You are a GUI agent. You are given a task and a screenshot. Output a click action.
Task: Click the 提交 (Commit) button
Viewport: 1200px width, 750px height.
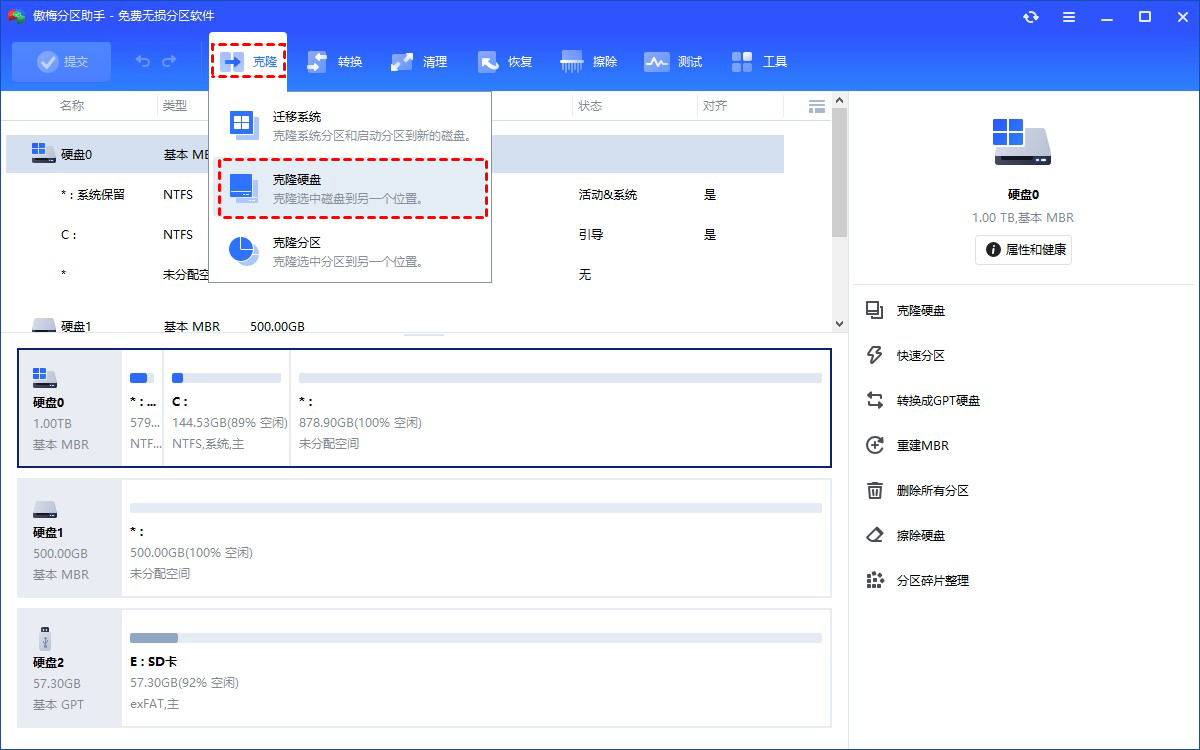coord(61,61)
